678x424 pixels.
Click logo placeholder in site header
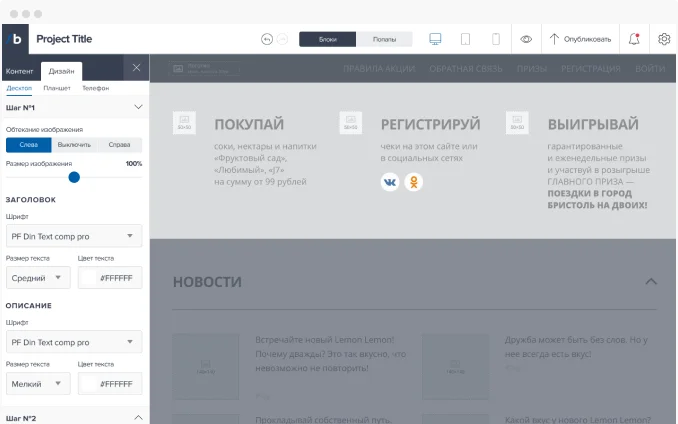pos(204,68)
